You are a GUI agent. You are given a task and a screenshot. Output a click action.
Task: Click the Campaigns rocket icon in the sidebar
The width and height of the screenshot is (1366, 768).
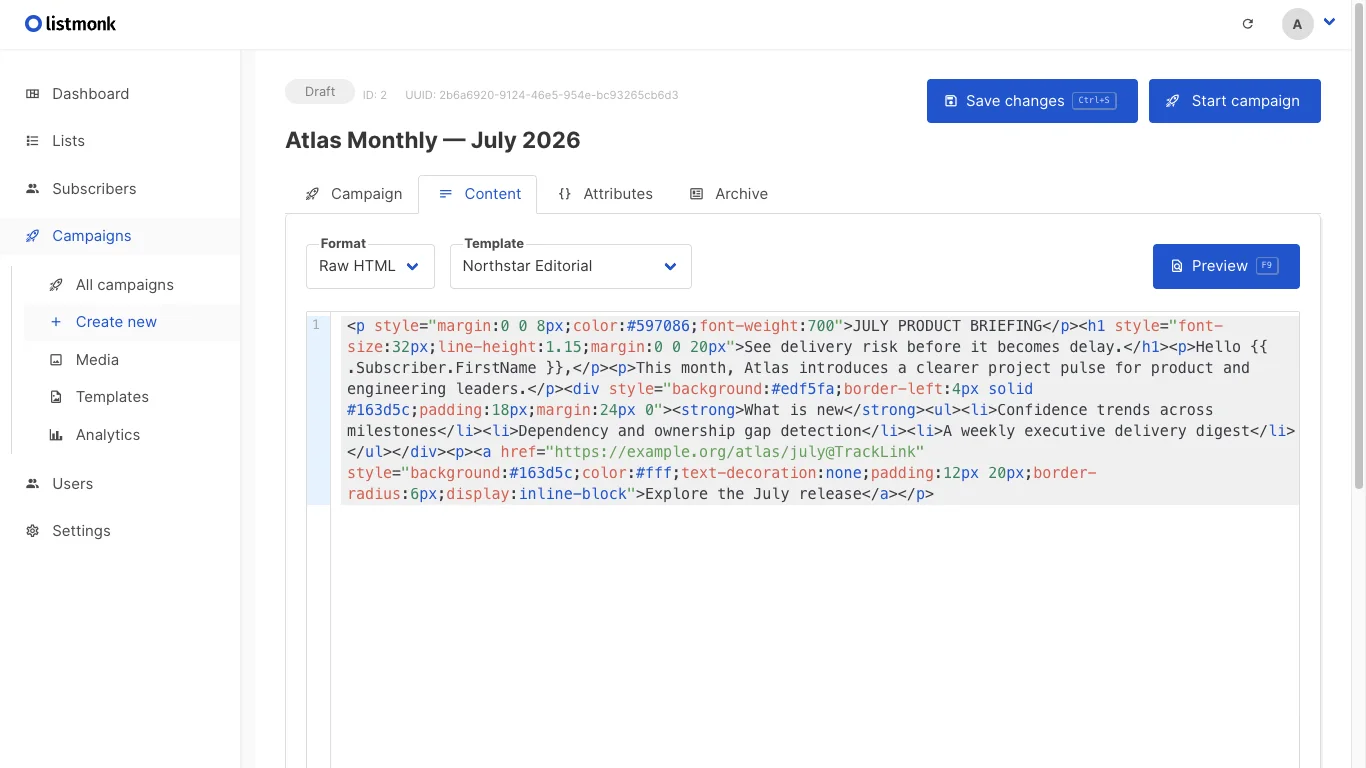(33, 236)
